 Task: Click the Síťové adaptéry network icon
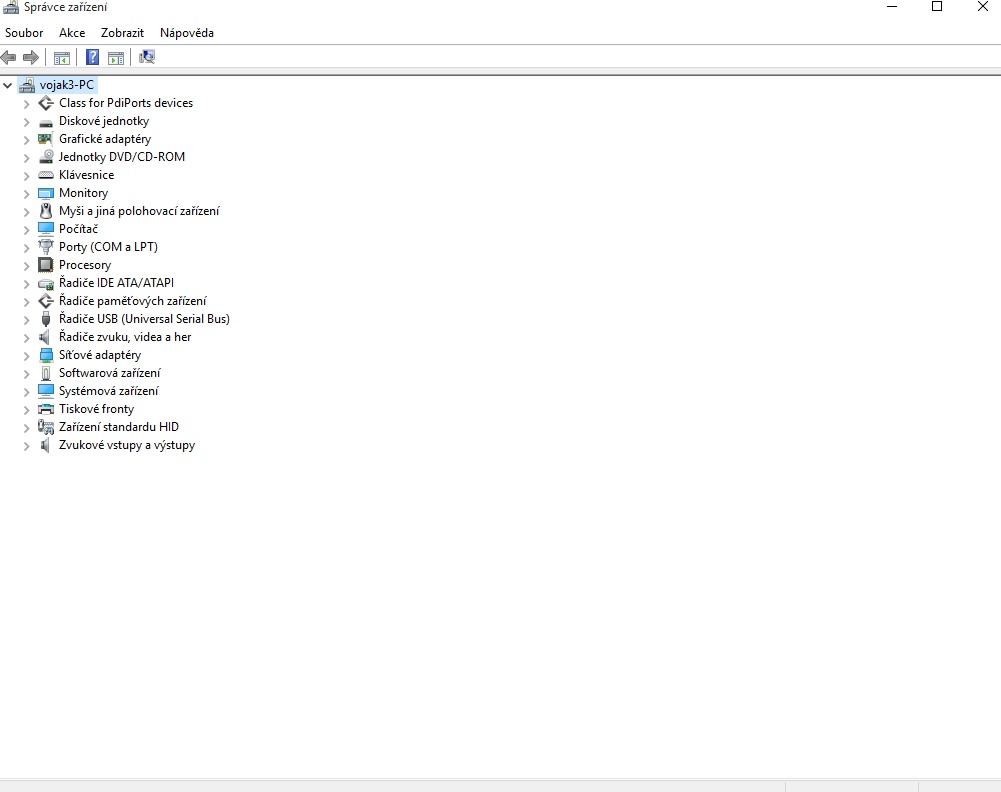[46, 355]
